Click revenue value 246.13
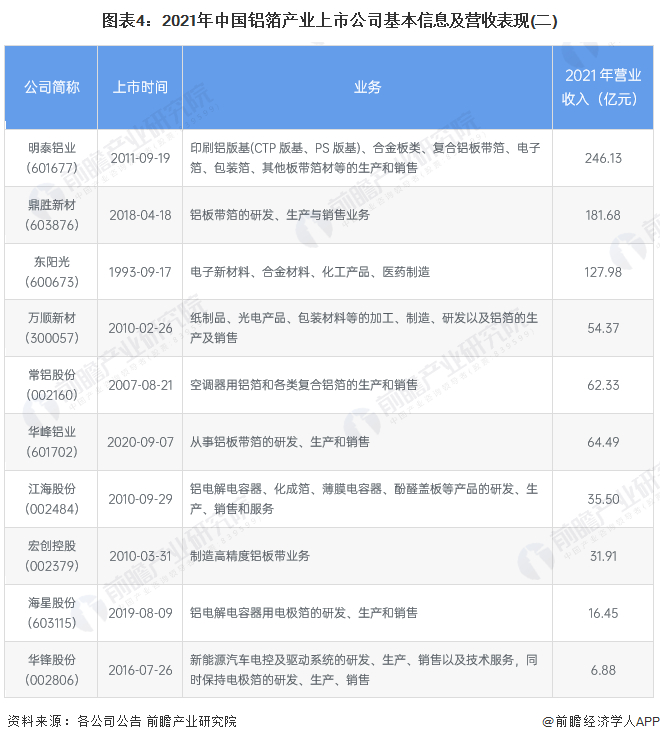 [603, 158]
